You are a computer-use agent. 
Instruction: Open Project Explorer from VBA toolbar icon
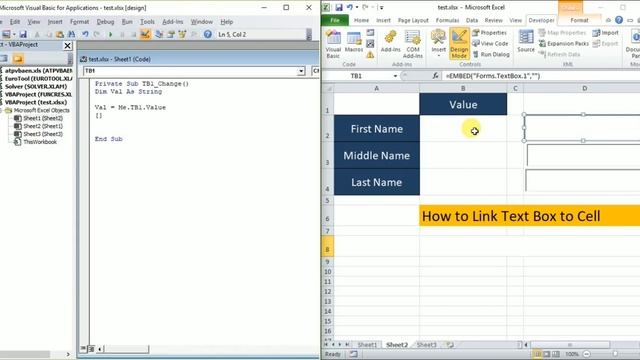pos(159,35)
